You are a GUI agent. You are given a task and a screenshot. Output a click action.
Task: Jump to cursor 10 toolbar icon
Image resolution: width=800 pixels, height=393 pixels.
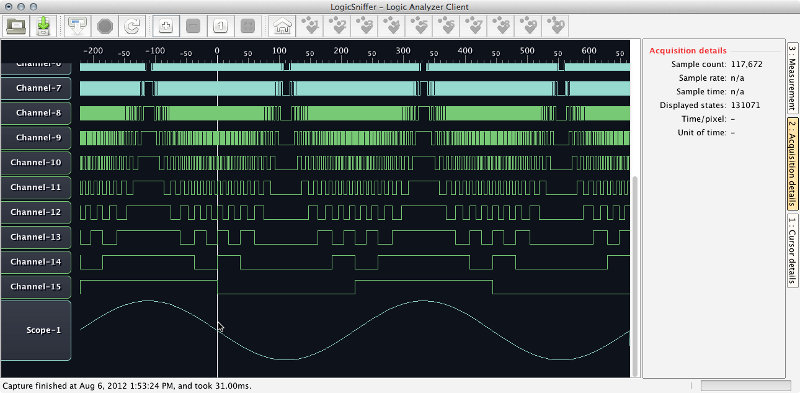tap(557, 26)
